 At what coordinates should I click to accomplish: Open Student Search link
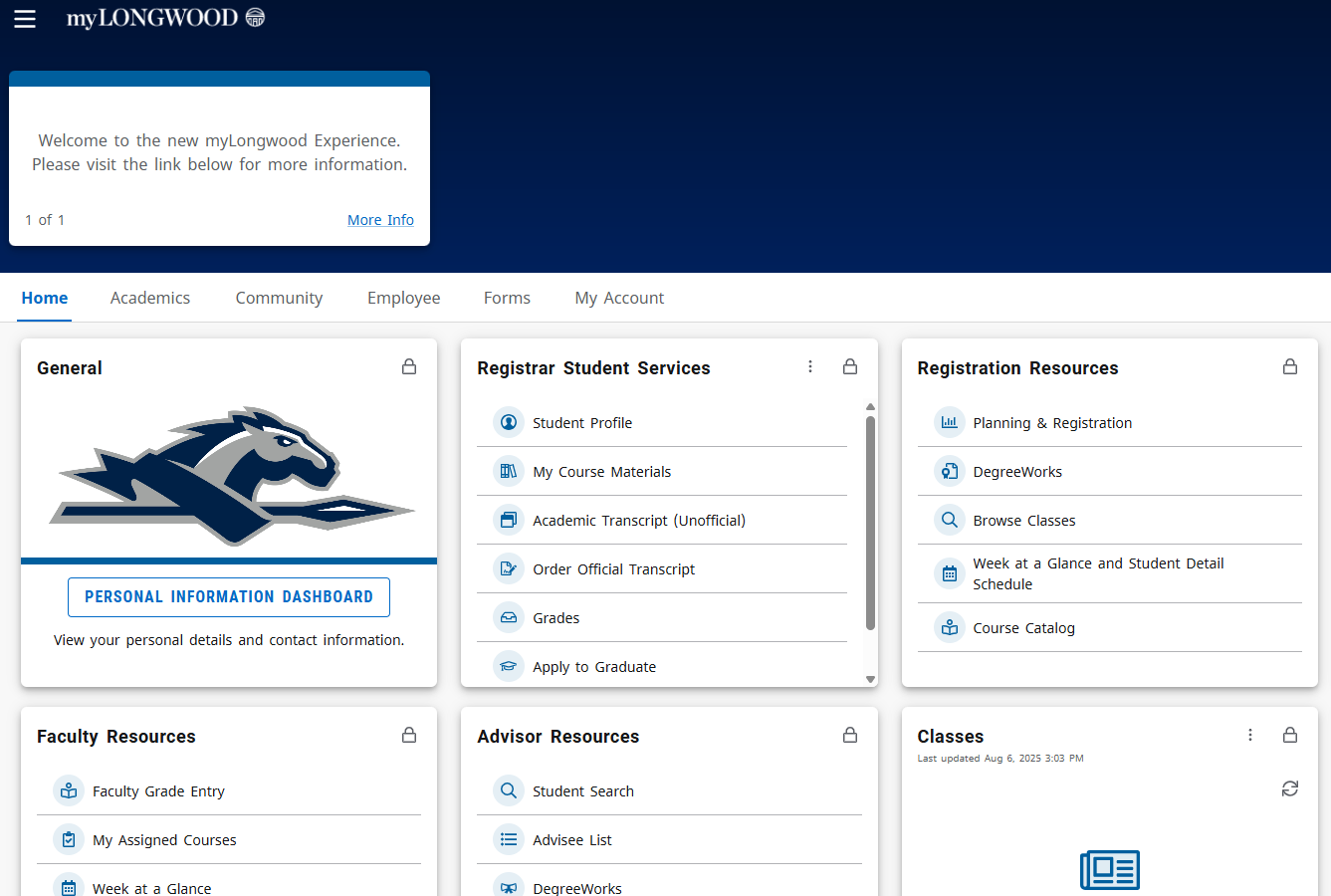[x=582, y=791]
